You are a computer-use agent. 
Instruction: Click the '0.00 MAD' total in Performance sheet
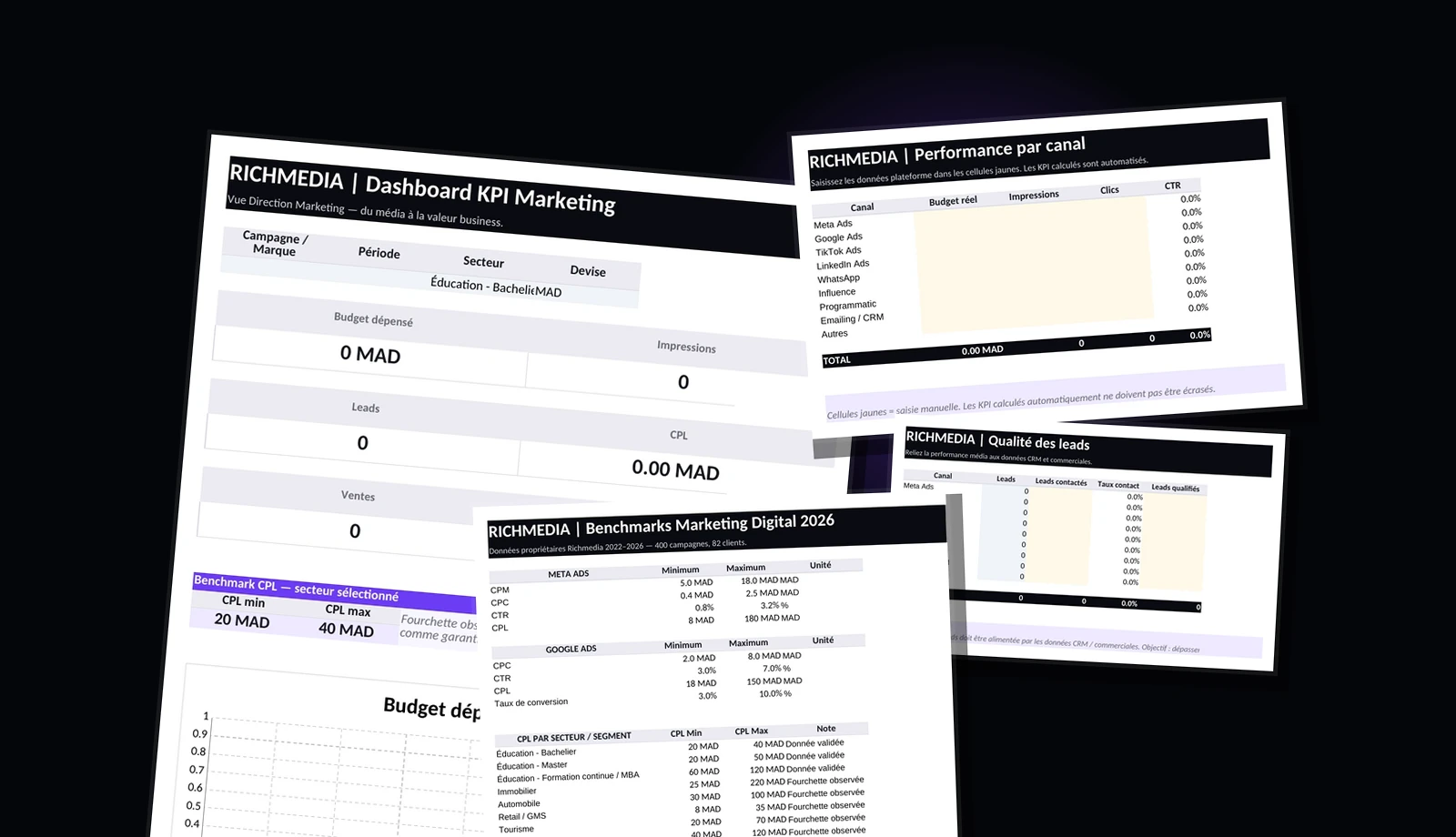[x=982, y=350]
